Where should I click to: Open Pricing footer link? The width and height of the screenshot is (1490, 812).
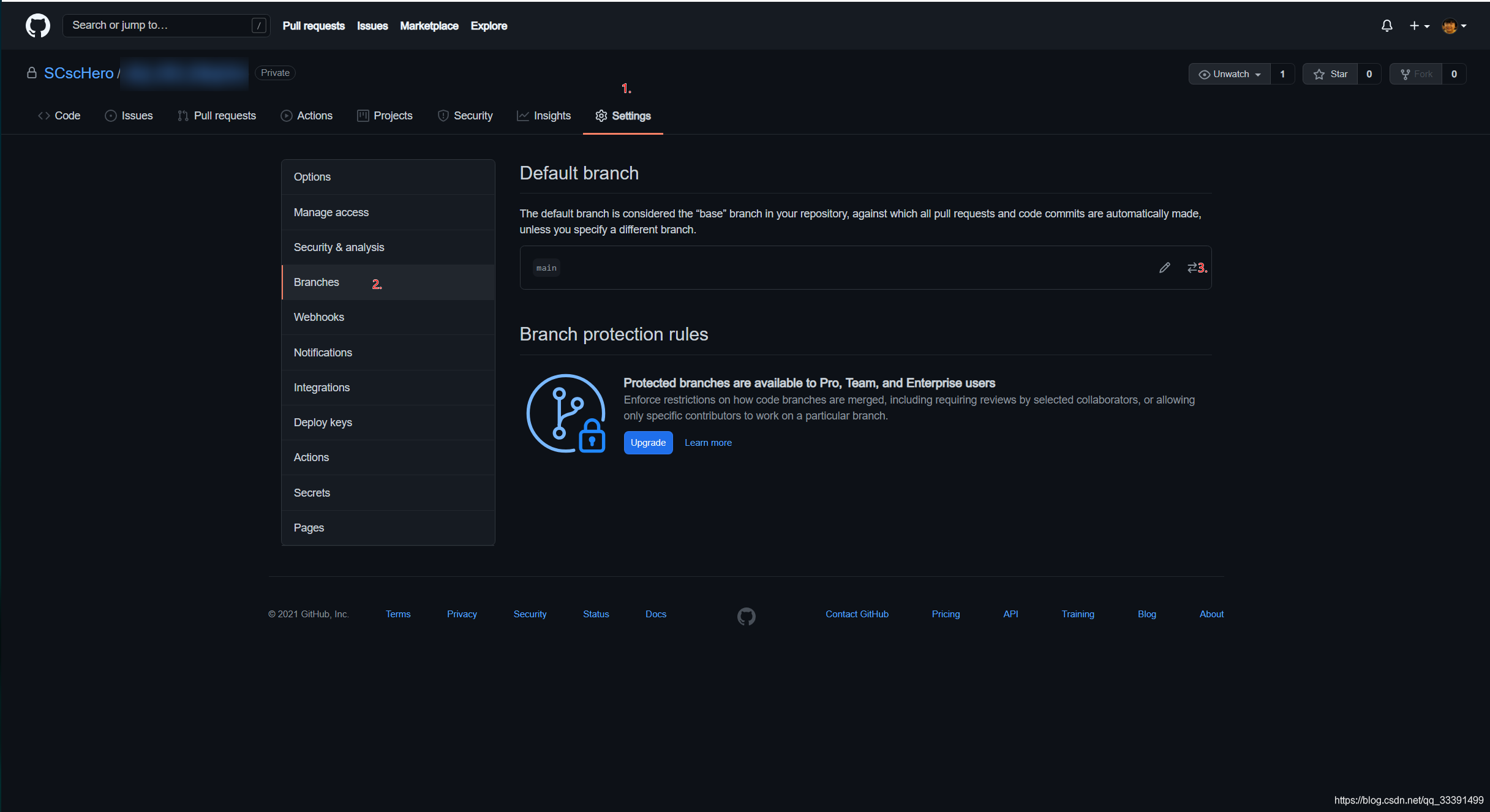click(946, 614)
